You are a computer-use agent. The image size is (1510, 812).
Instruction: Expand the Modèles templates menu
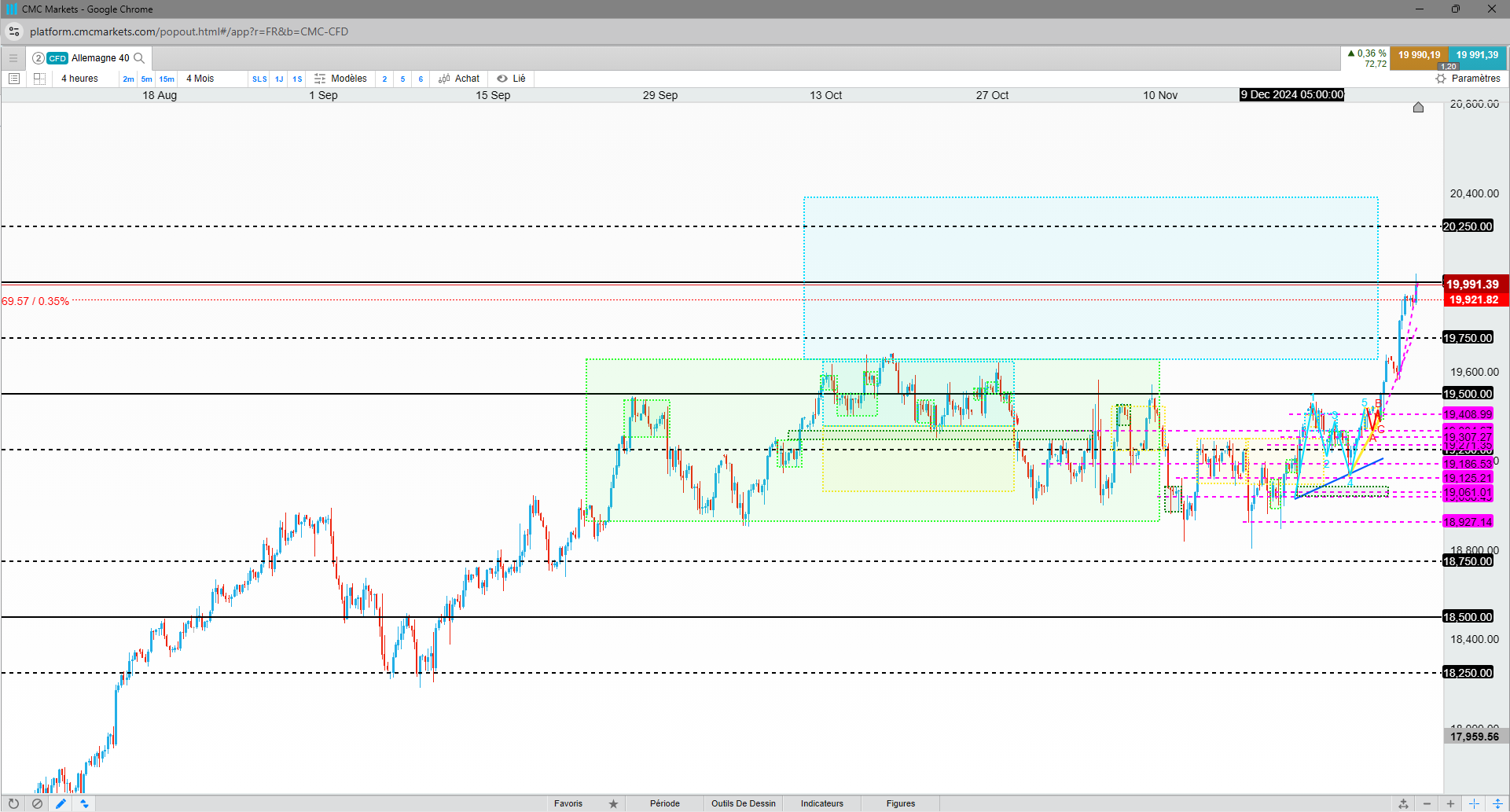(x=340, y=79)
